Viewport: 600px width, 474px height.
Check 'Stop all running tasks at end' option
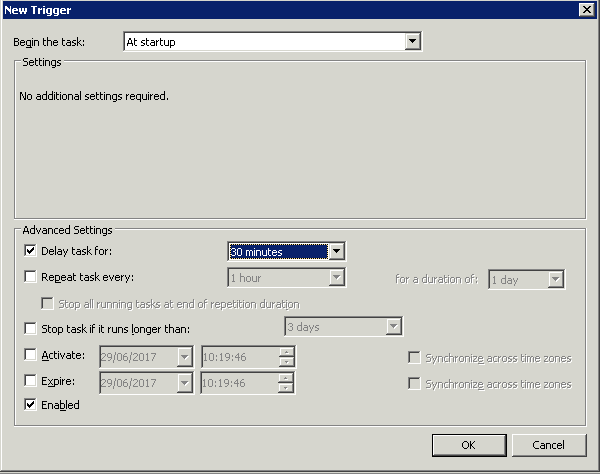click(x=47, y=304)
